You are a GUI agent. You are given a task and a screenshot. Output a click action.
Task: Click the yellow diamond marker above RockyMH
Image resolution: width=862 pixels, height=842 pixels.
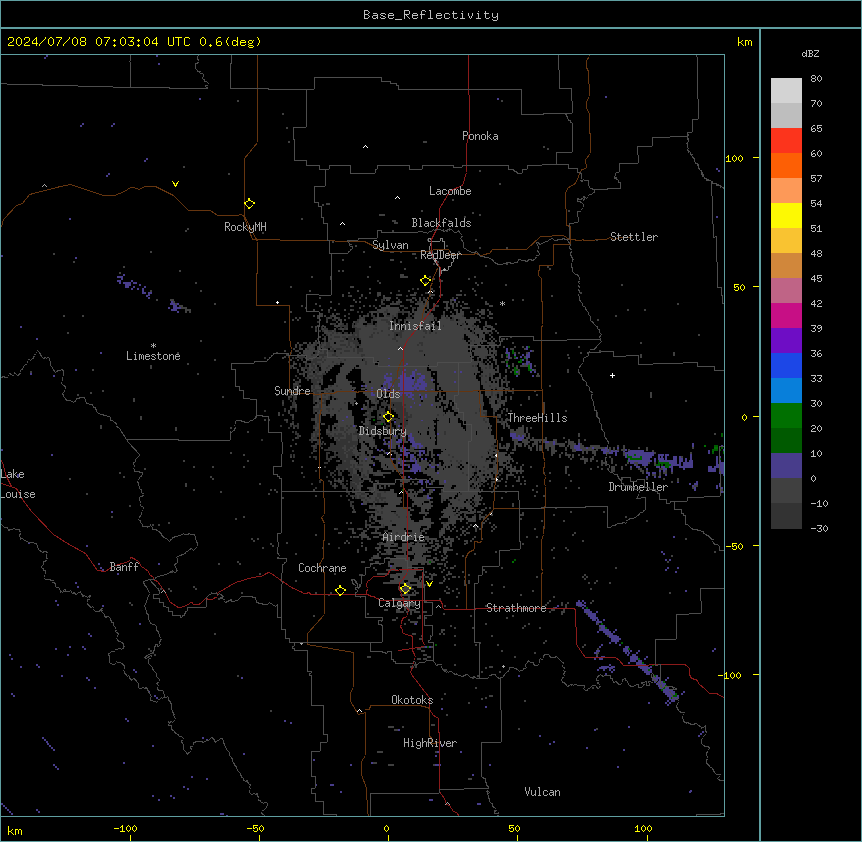pyautogui.click(x=249, y=204)
